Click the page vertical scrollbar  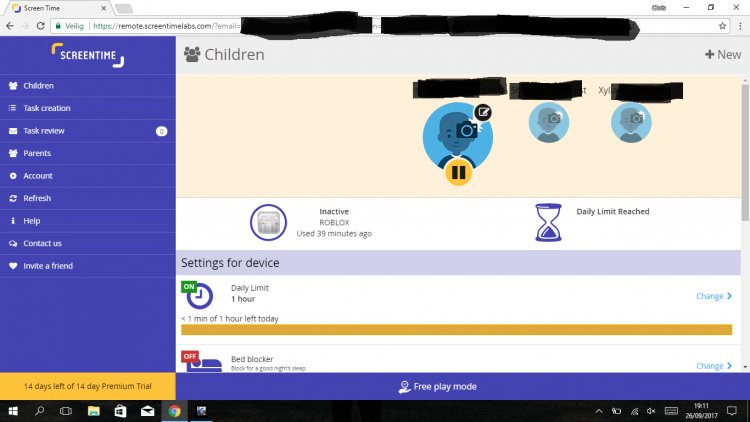(x=745, y=153)
